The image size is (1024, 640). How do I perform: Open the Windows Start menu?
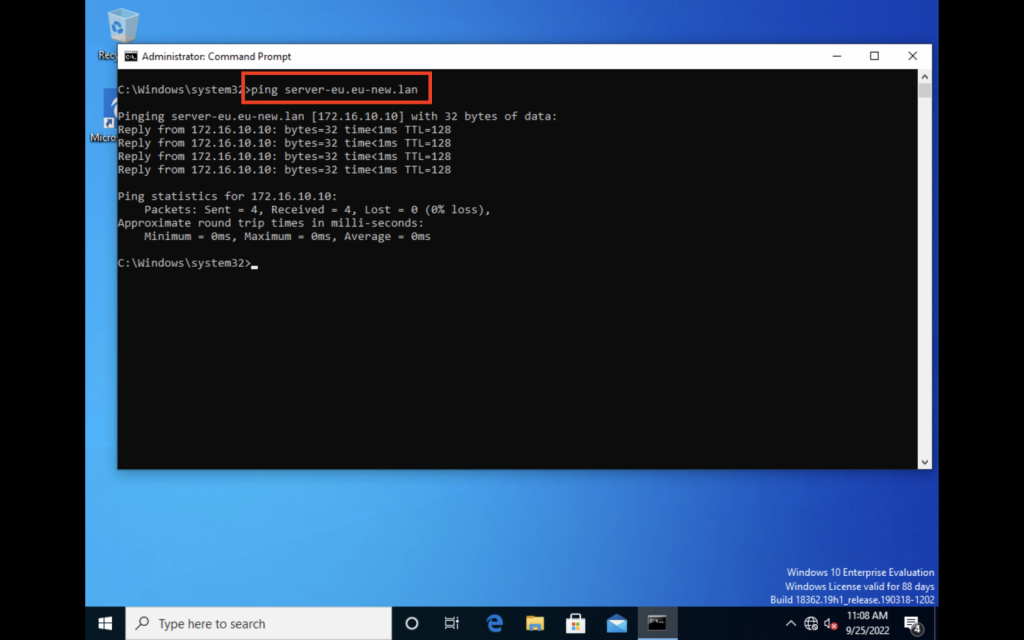click(105, 623)
